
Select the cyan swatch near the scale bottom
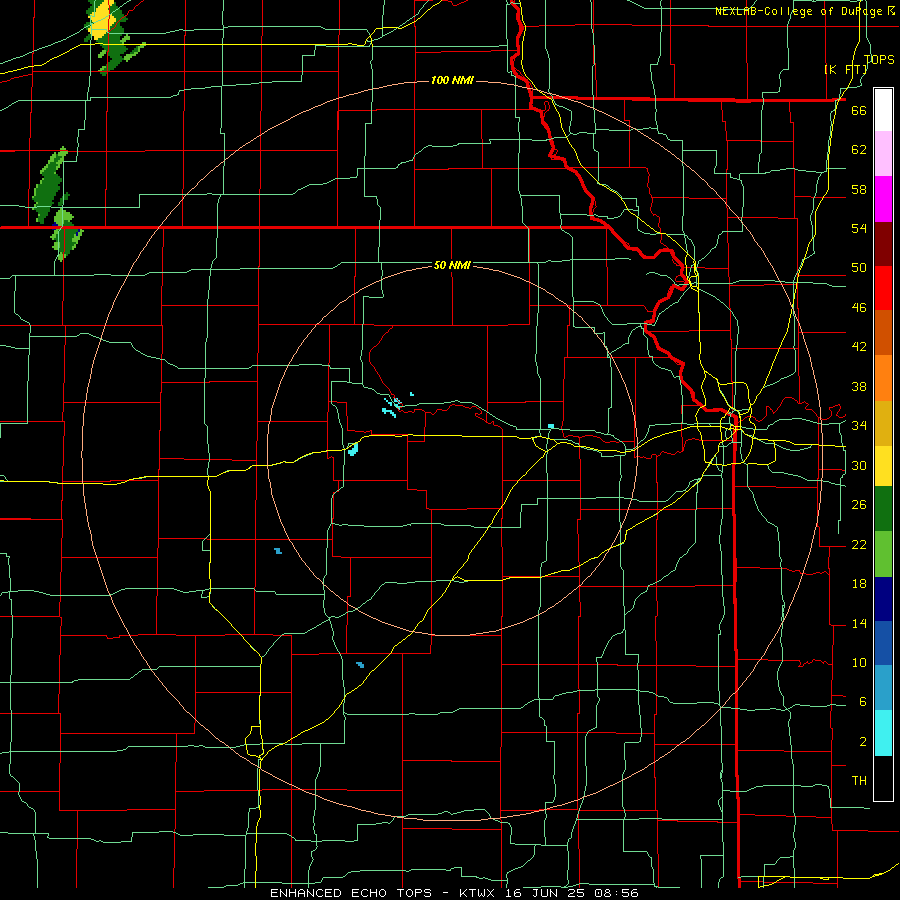[883, 733]
